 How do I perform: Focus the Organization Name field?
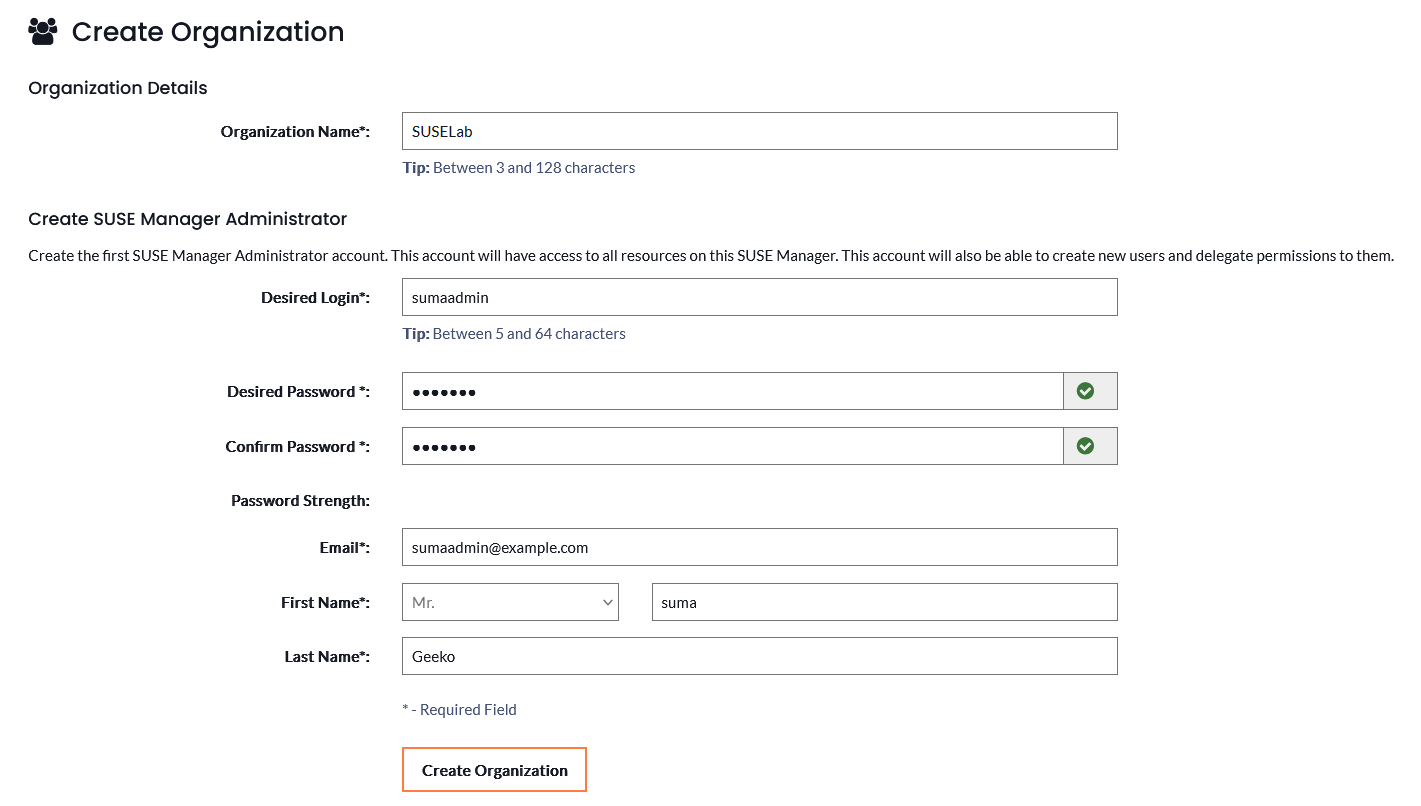pyautogui.click(x=759, y=131)
